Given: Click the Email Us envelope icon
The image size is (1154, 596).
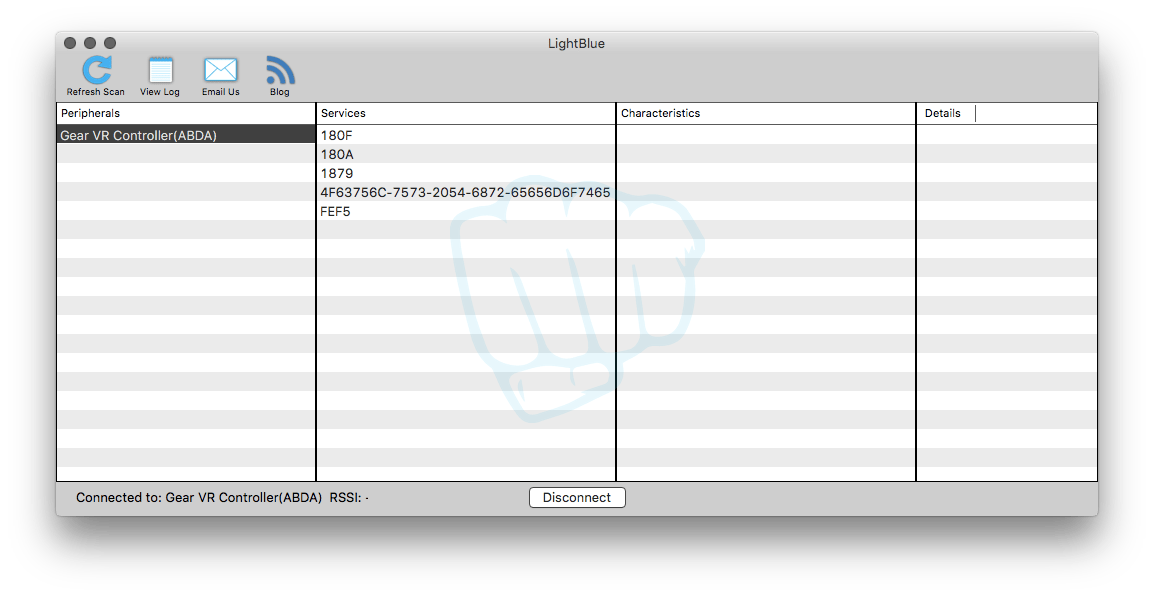Looking at the screenshot, I should [x=220, y=70].
